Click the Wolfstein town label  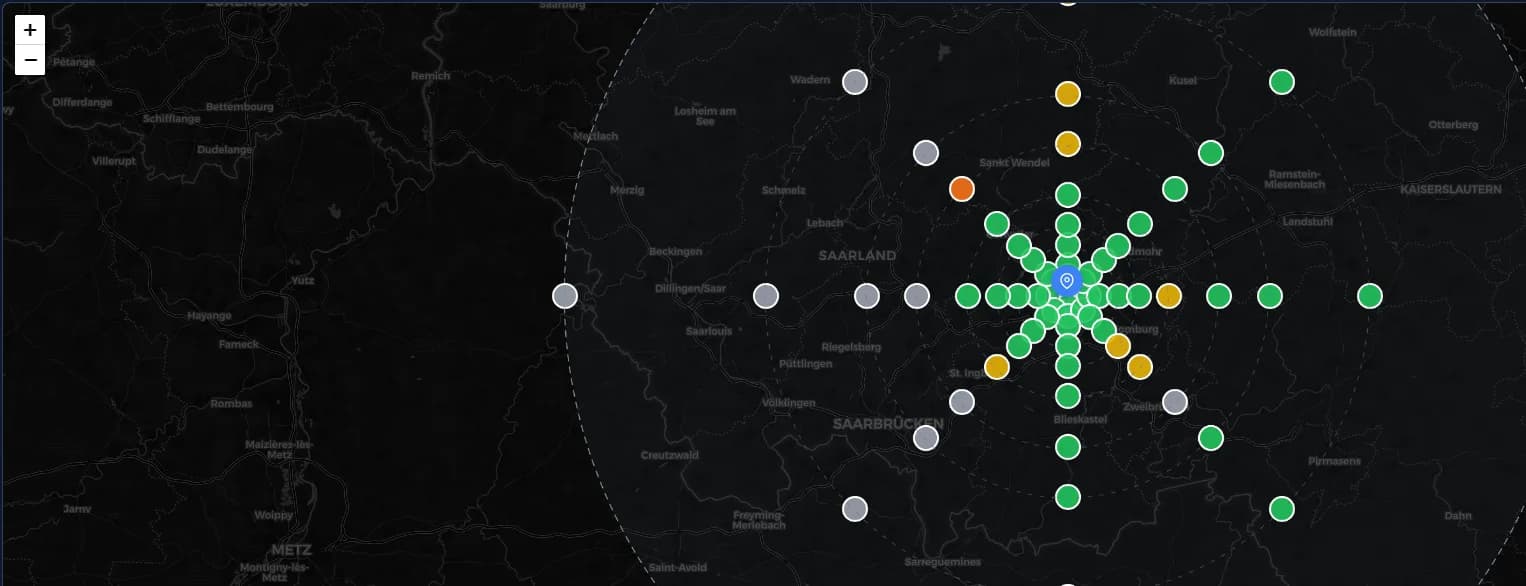tap(1332, 32)
